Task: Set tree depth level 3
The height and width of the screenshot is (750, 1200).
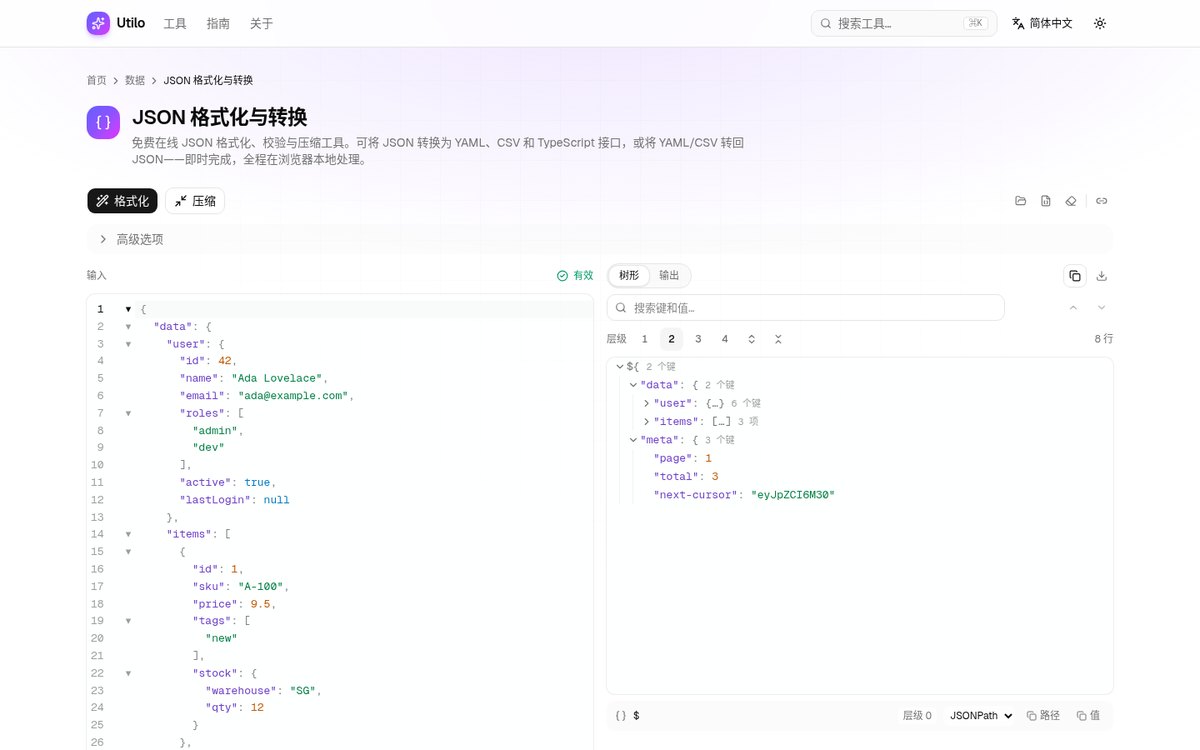Action: (x=698, y=339)
